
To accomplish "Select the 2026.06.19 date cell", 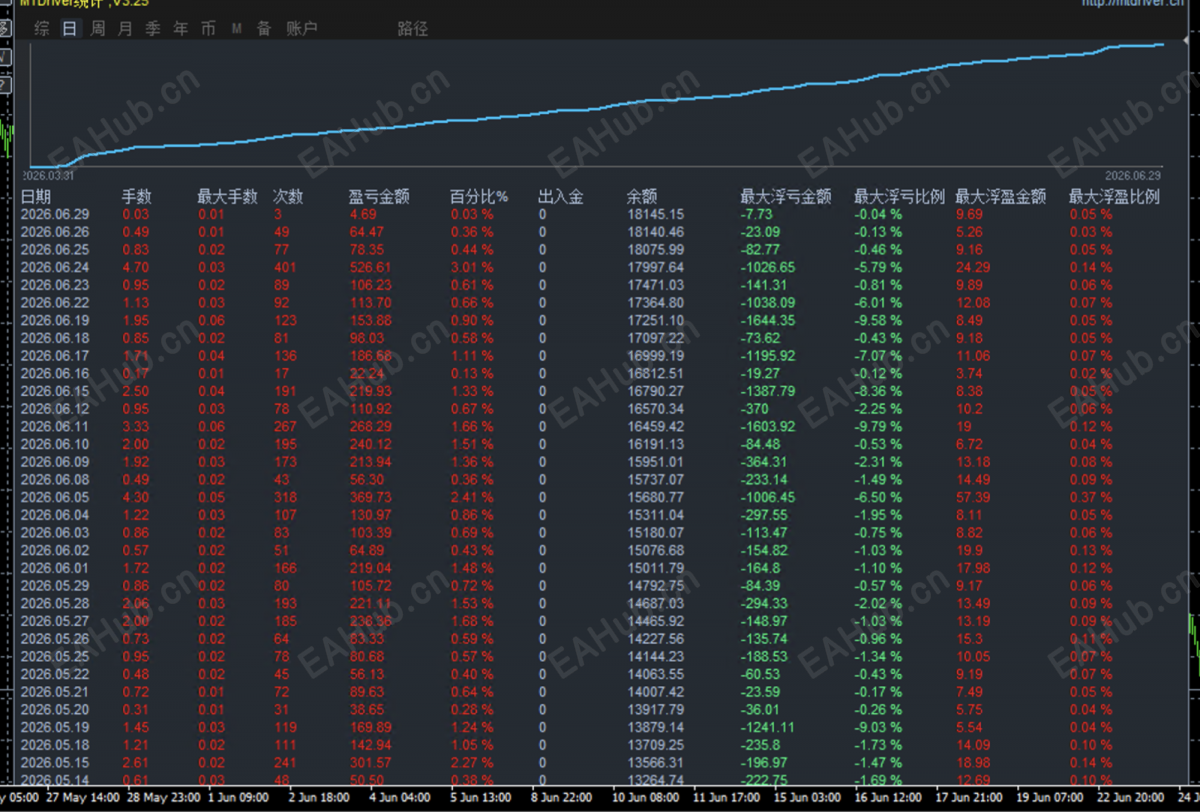I will [x=55, y=321].
